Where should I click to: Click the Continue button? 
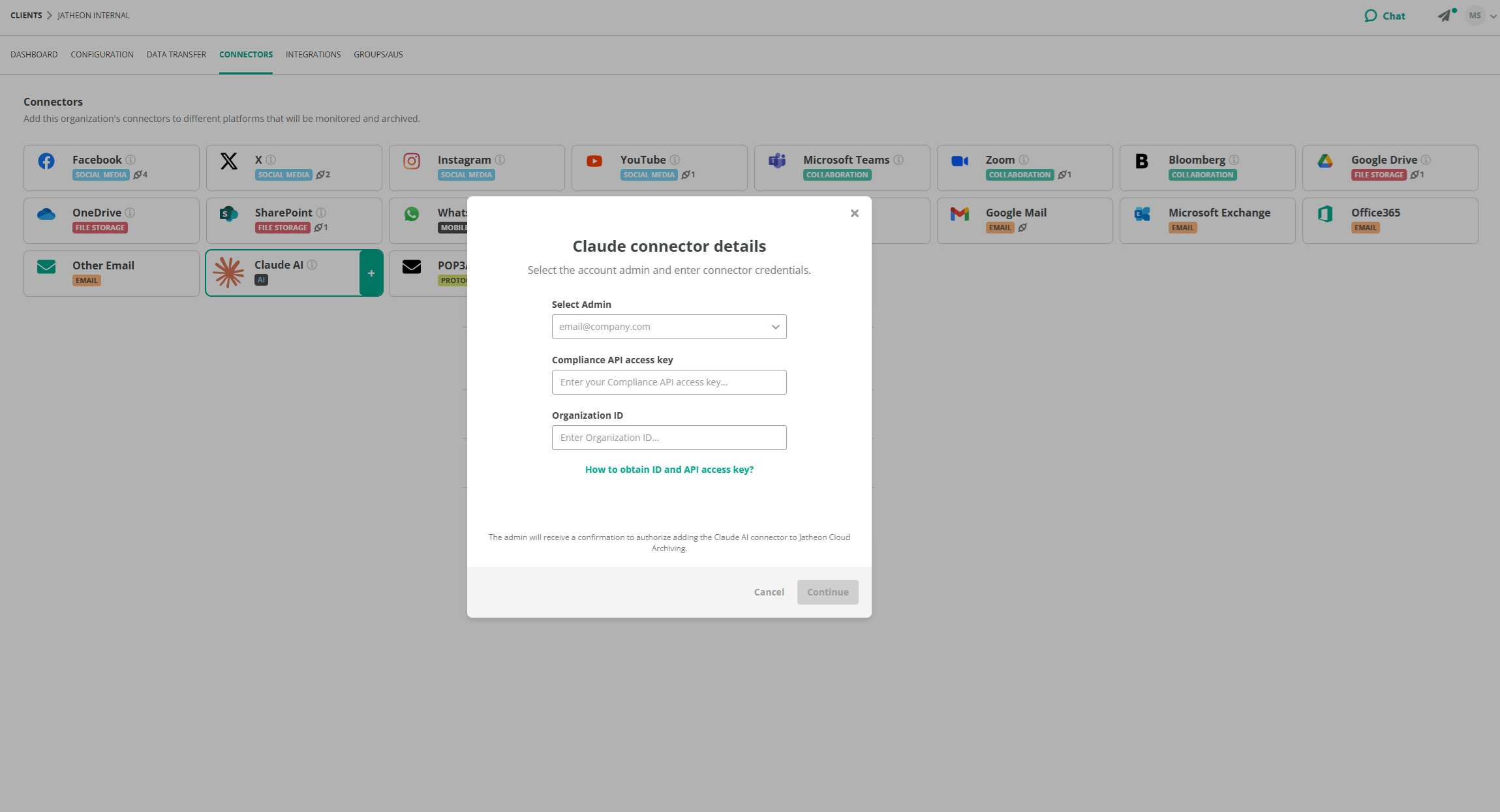(x=827, y=592)
